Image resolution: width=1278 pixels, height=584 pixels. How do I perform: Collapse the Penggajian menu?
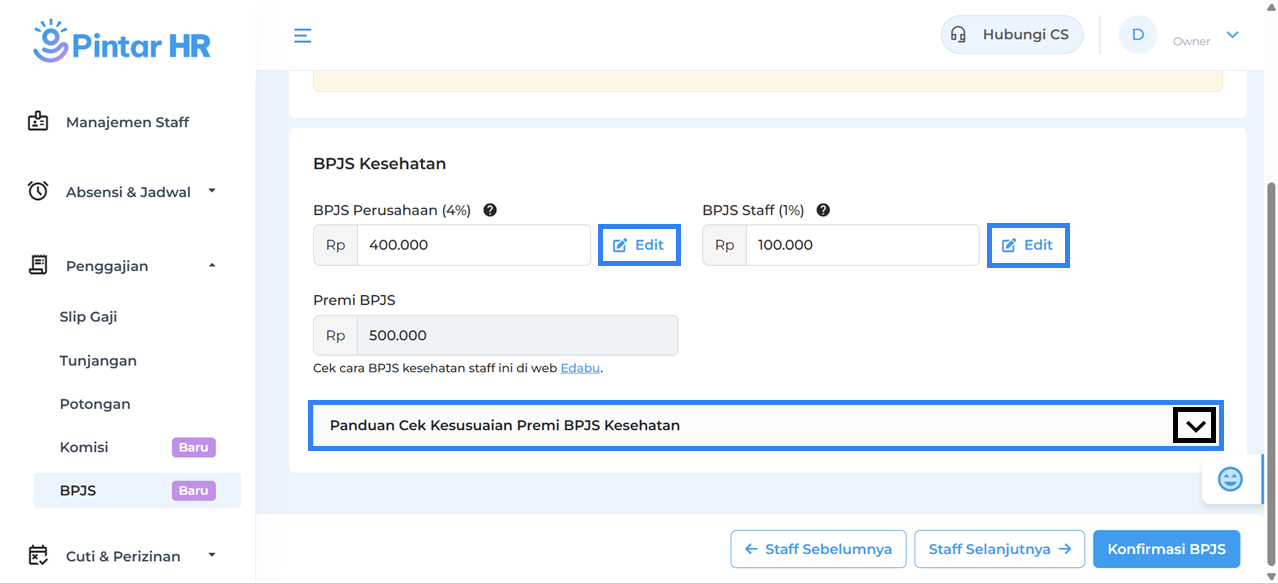211,265
